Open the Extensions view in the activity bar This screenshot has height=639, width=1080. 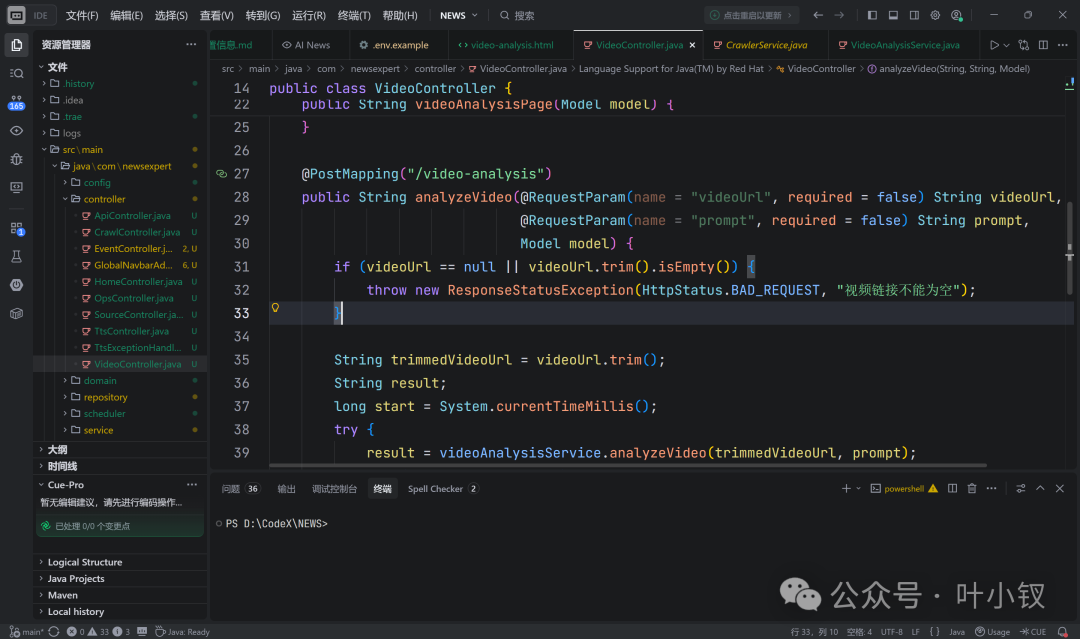pyautogui.click(x=17, y=229)
